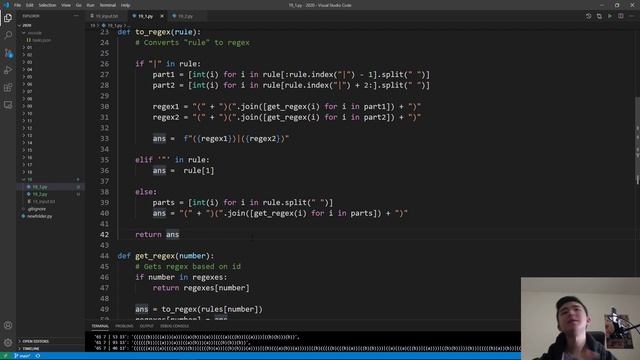Open the Run and Debug view
The image size is (640, 360).
pyautogui.click(x=8, y=70)
